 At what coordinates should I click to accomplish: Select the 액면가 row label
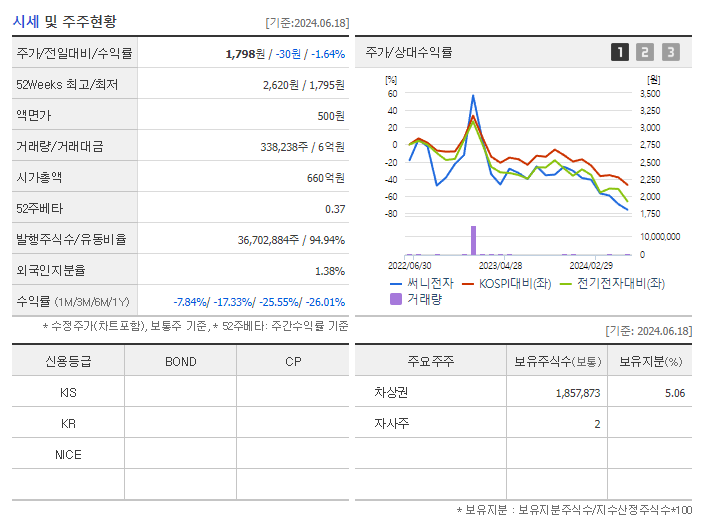34,115
